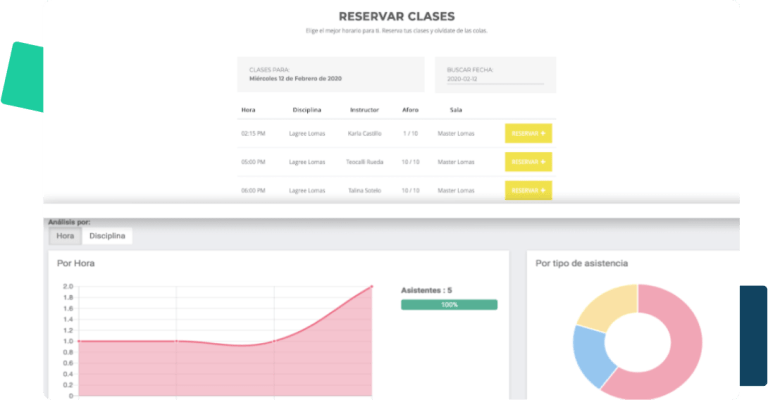This screenshot has width=768, height=400.
Task: Reserve the 02:15 PM Lagree Lomas class
Action: coord(528,133)
